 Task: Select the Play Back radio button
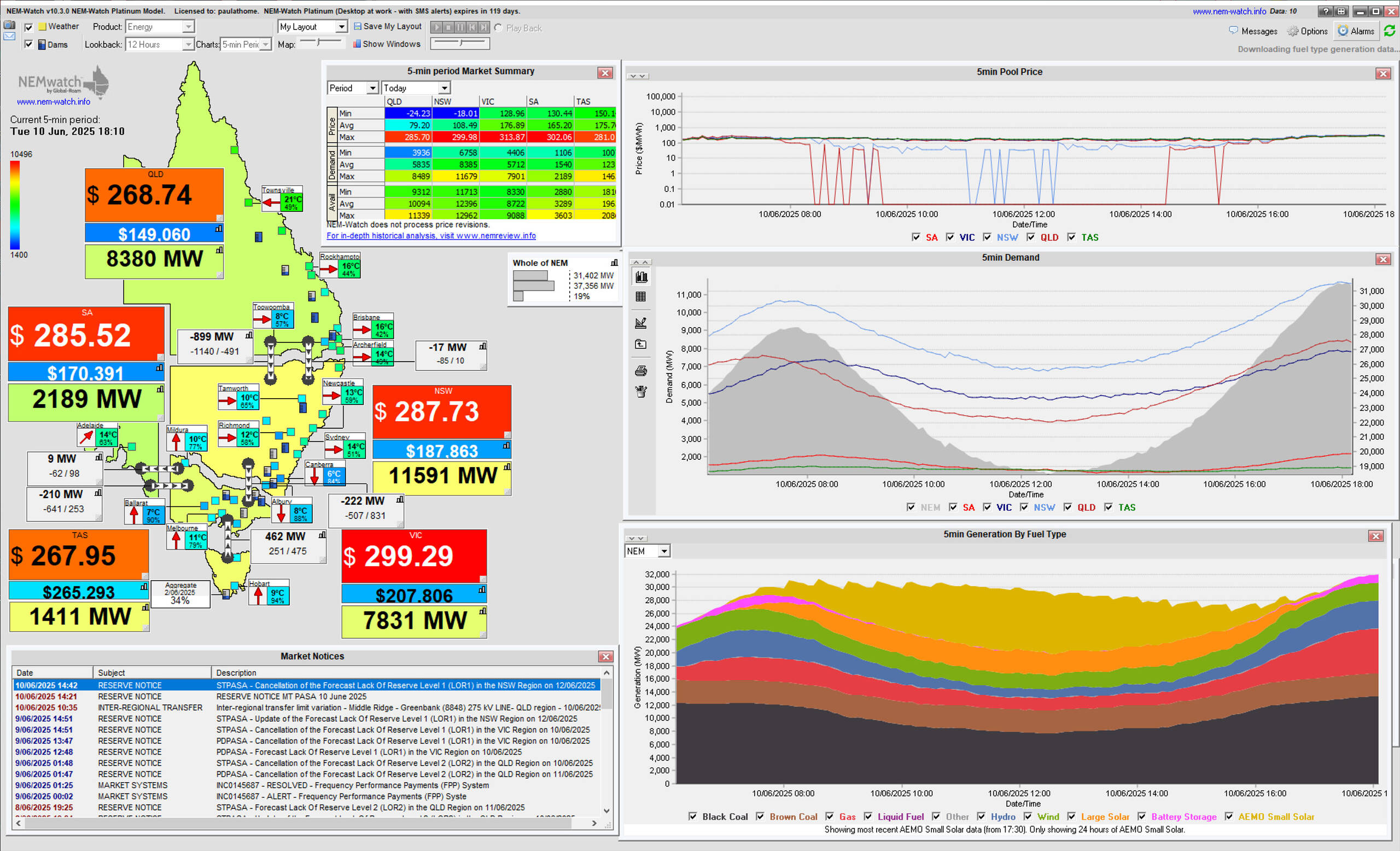click(498, 27)
